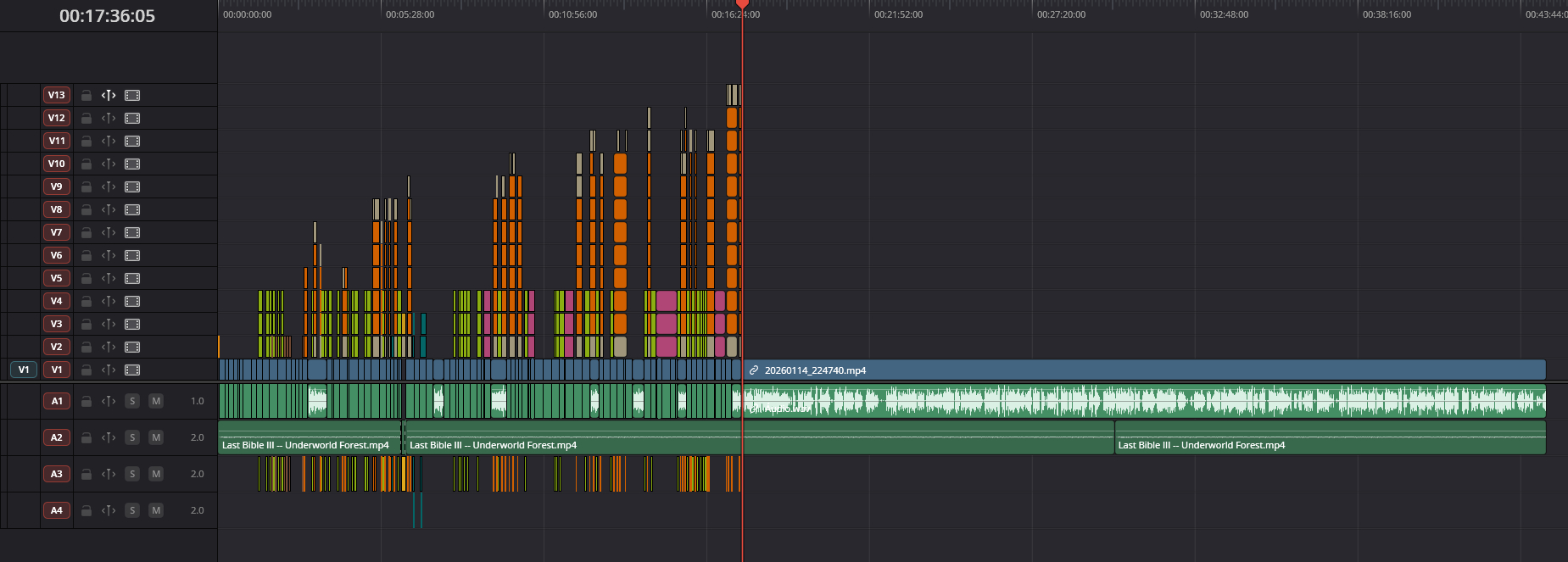The width and height of the screenshot is (1568, 562).
Task: Solo the A3 audio track
Action: 132,474
